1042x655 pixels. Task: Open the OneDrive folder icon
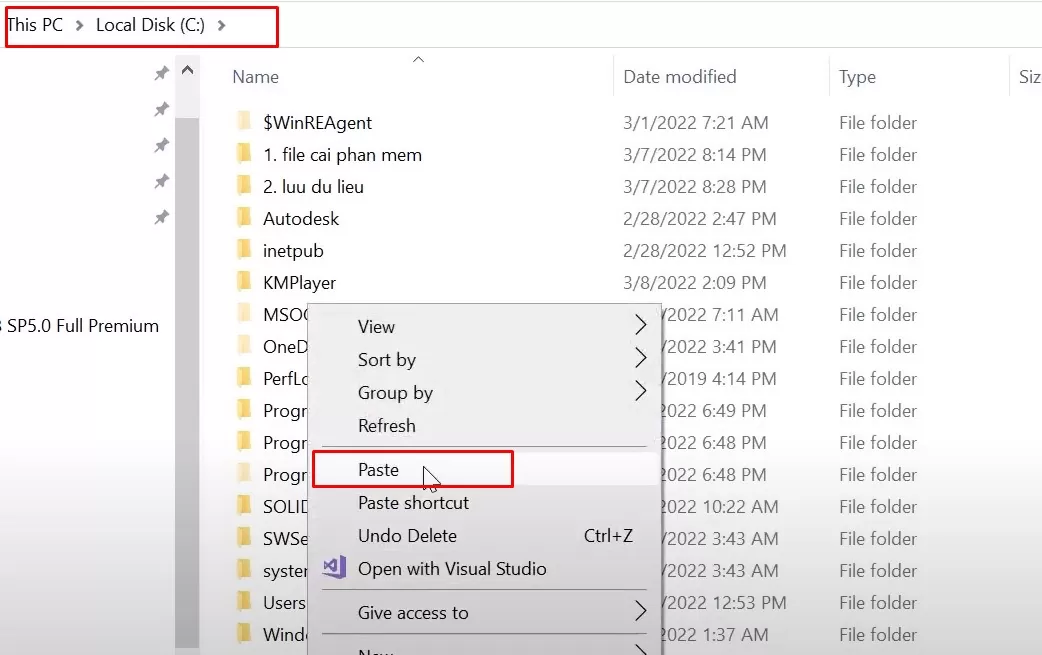(245, 346)
